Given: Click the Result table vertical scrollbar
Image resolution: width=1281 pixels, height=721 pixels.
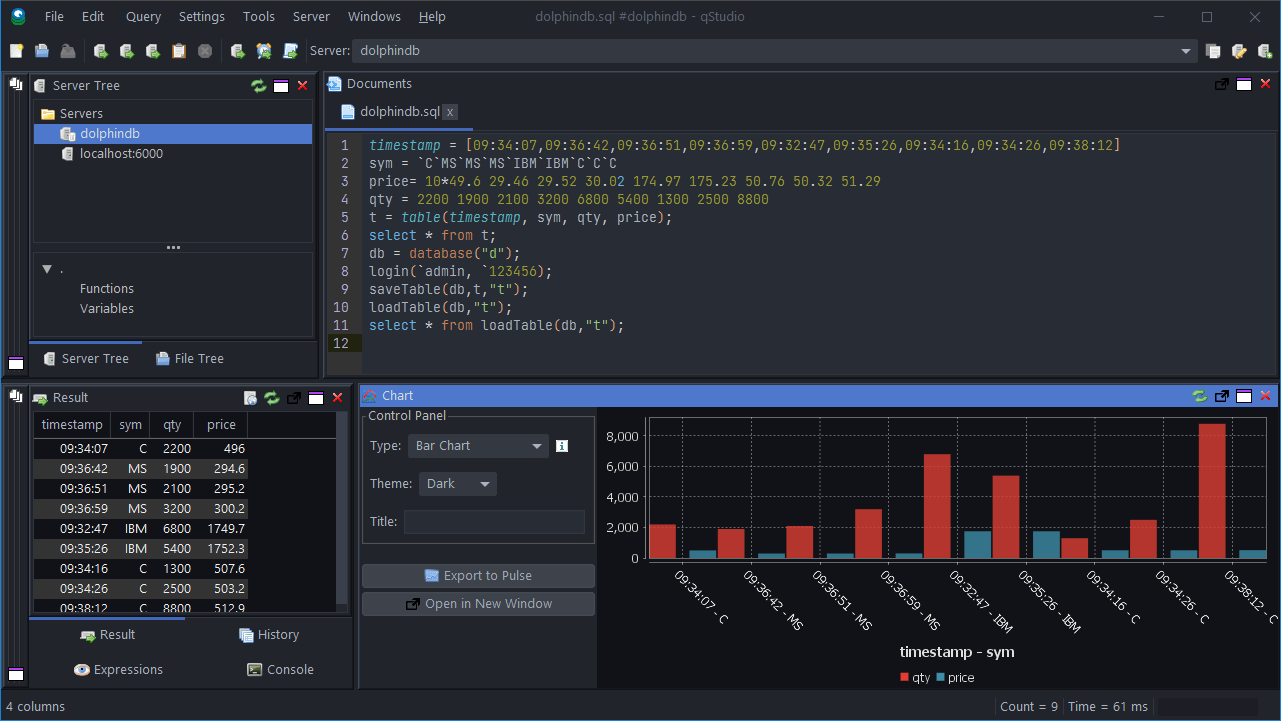Looking at the screenshot, I should (x=343, y=510).
